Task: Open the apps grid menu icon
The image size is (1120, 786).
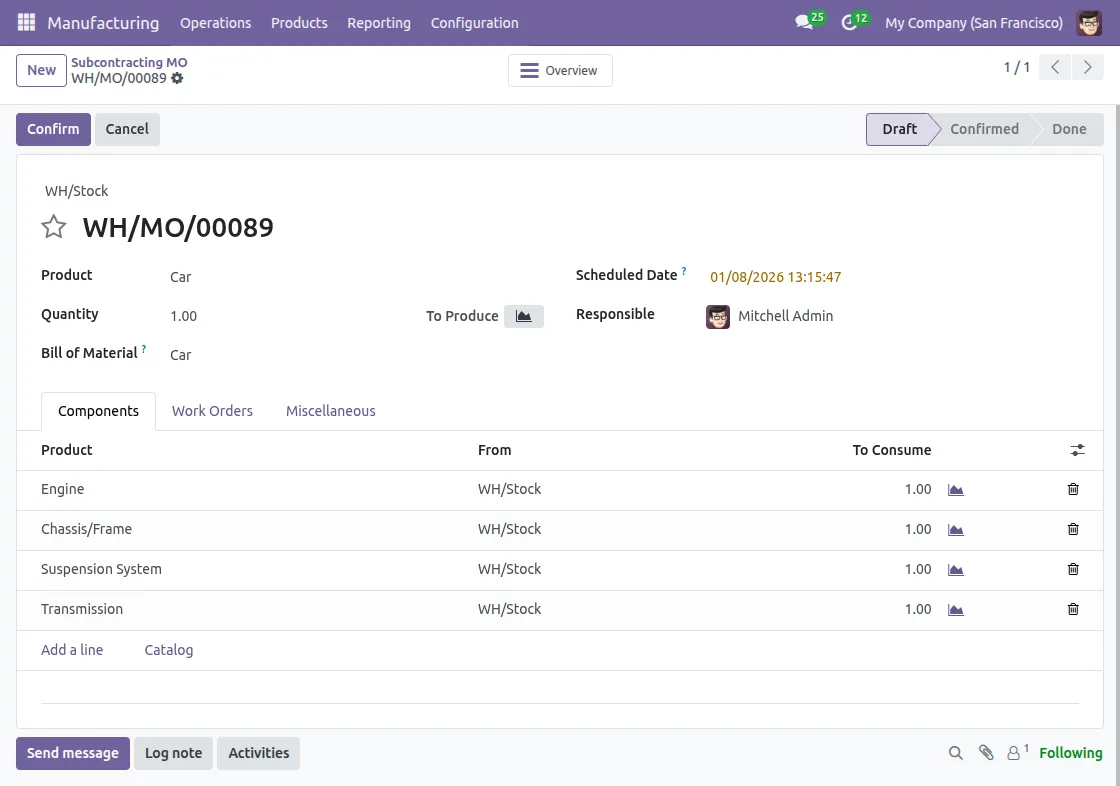Action: coord(26,22)
